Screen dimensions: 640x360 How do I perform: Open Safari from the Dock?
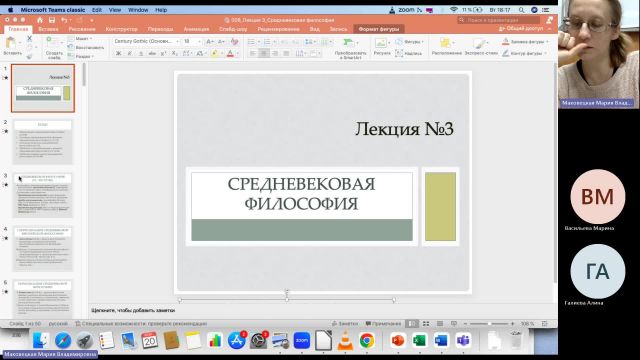(63, 340)
